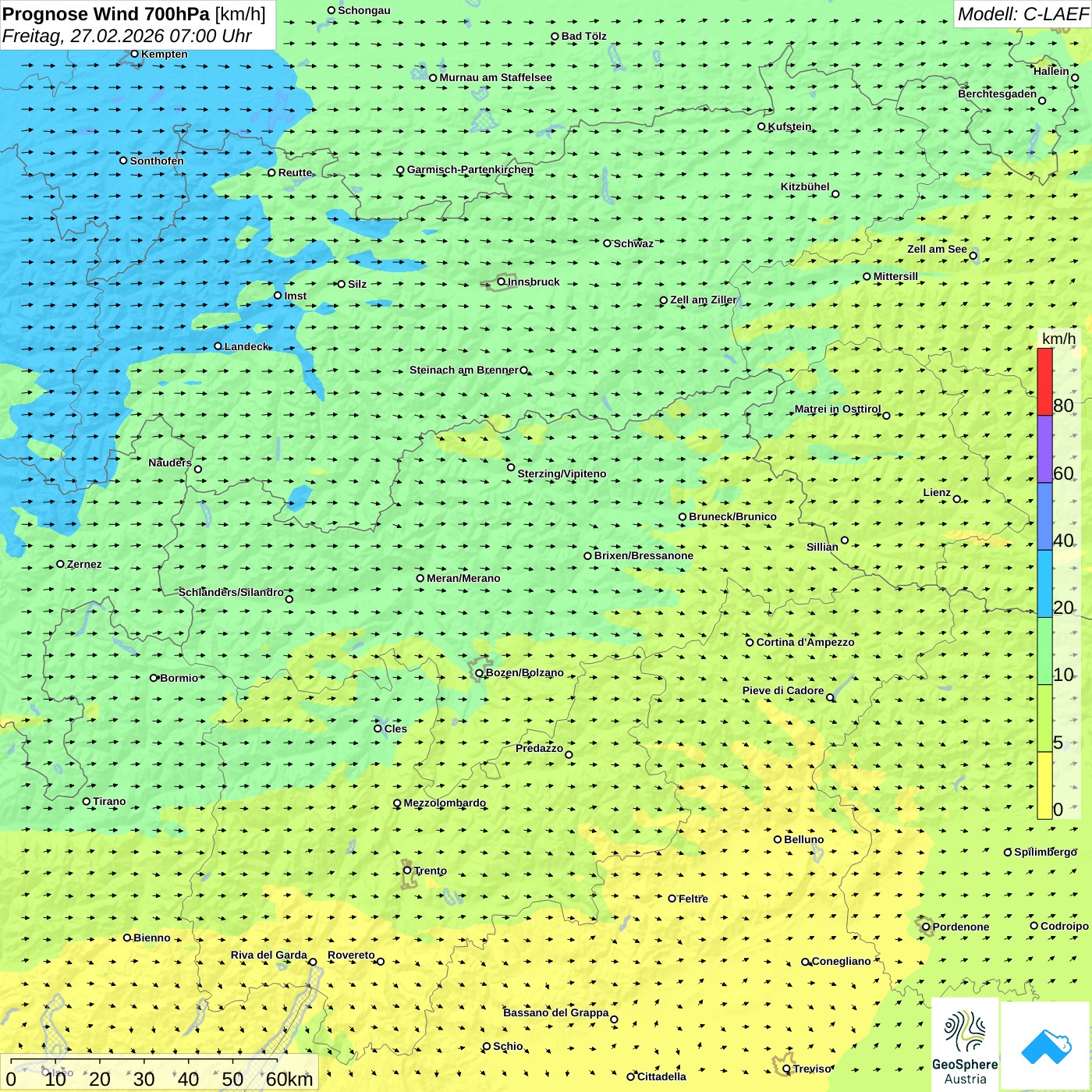Click the purple 60 km/h legend swatch

click(x=1044, y=449)
